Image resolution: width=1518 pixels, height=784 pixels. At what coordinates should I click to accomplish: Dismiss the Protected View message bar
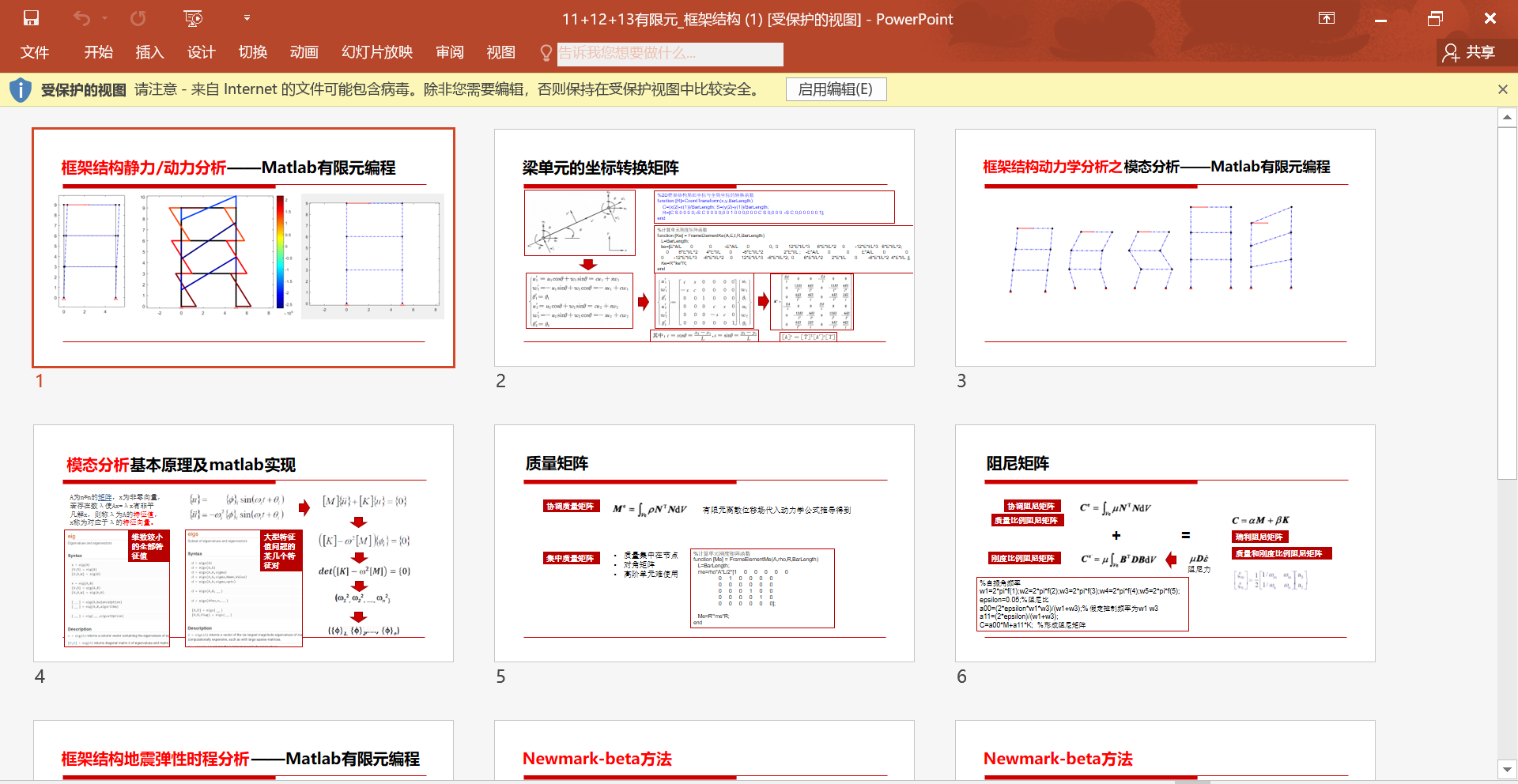(x=1502, y=90)
